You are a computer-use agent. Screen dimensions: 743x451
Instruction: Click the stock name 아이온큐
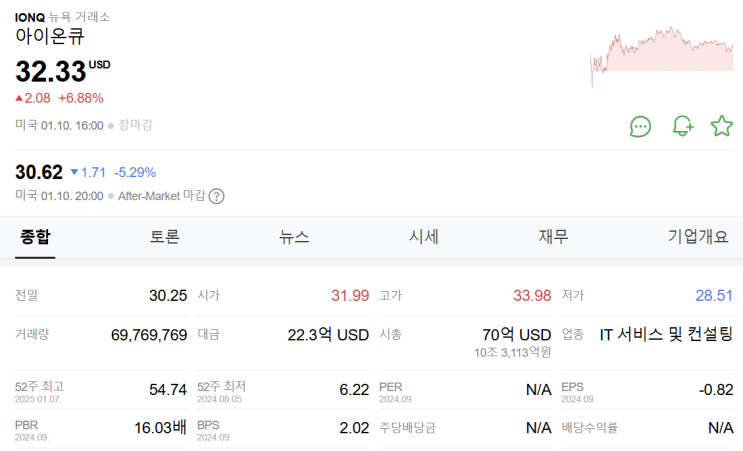point(49,36)
